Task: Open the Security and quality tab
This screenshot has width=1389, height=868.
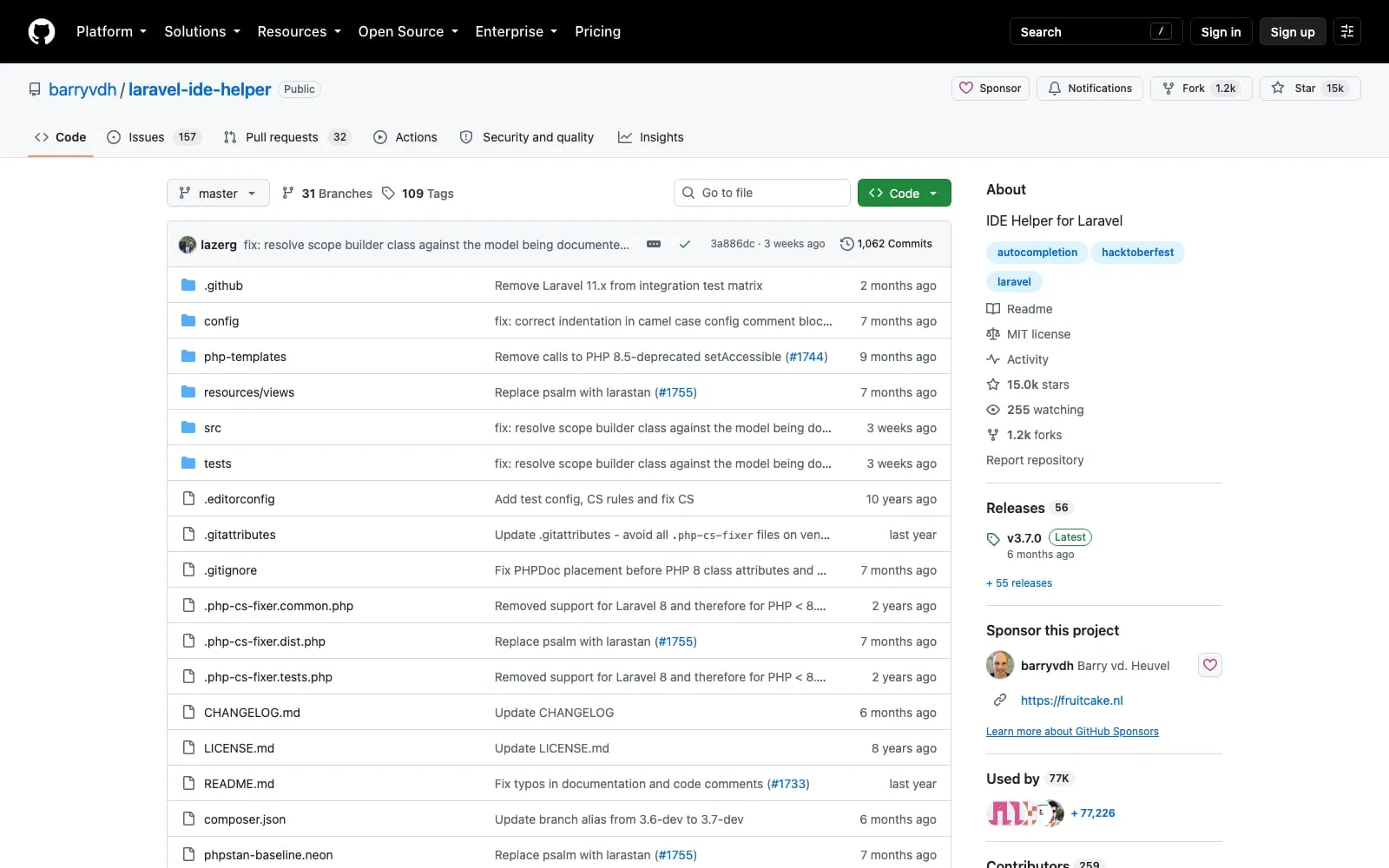Action: point(527,137)
